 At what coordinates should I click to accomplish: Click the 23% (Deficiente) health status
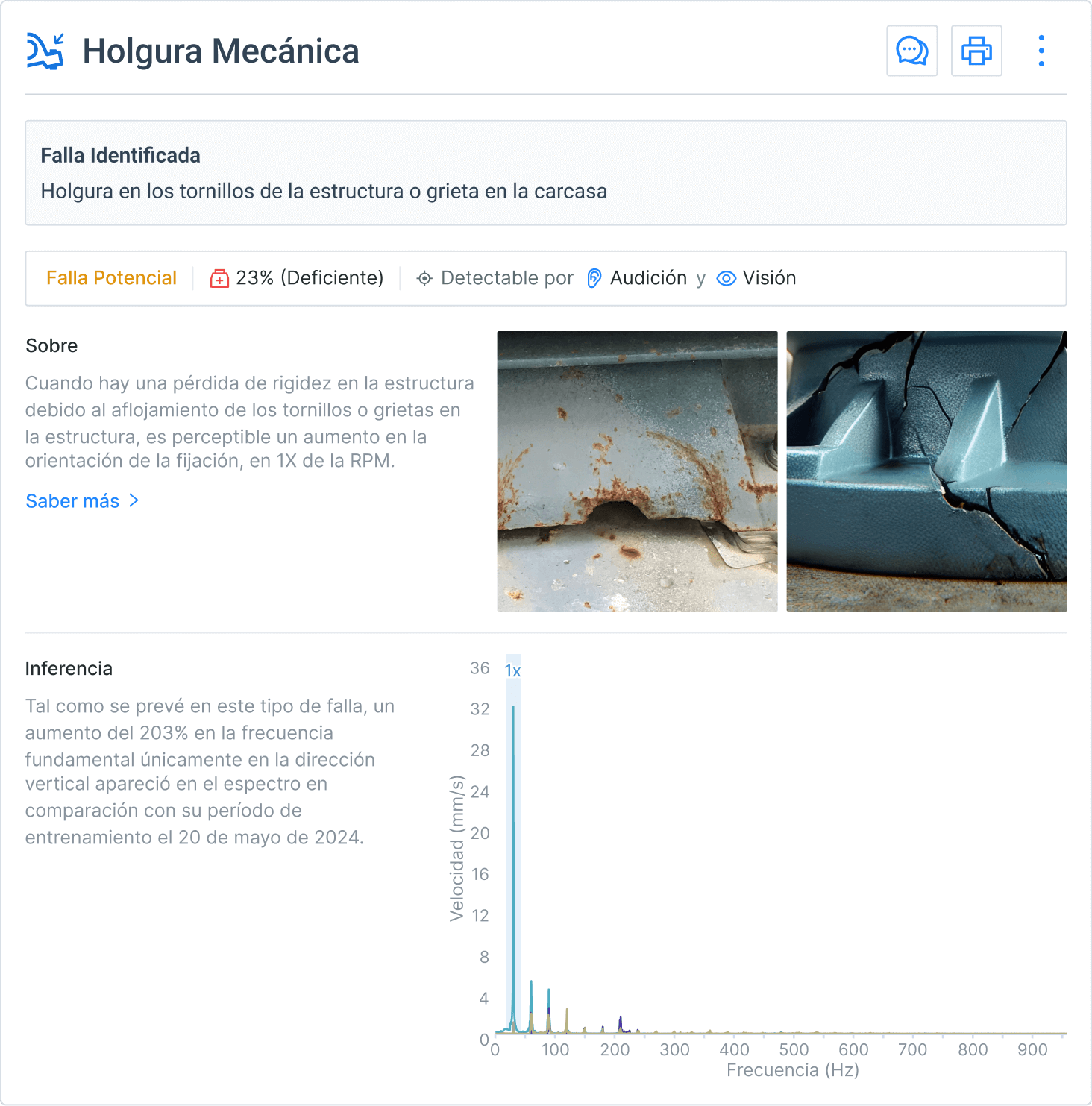click(309, 278)
